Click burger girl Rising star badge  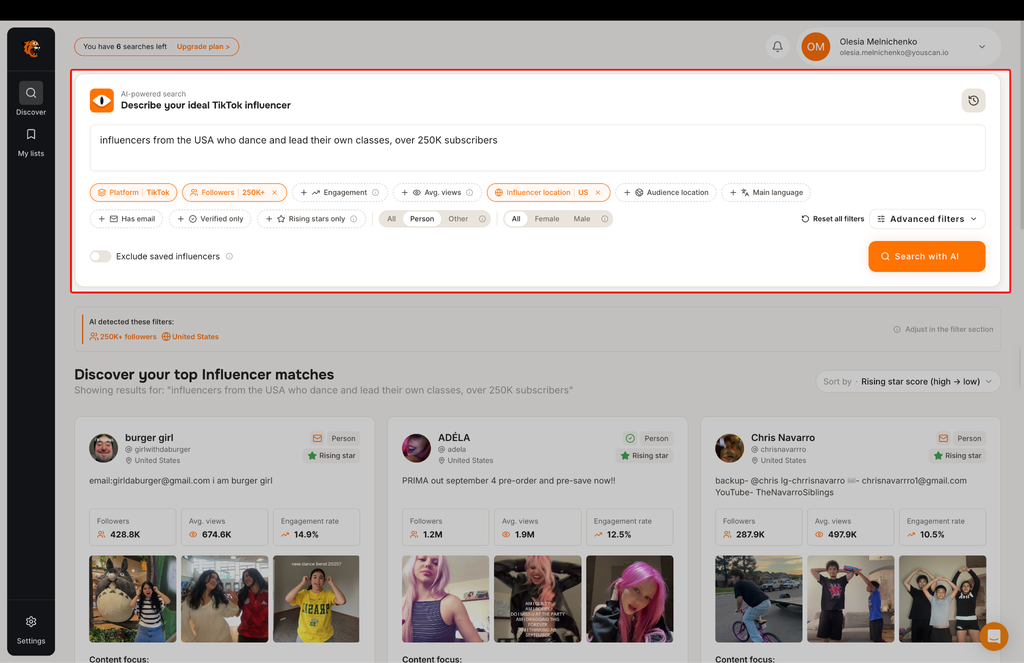(332, 455)
